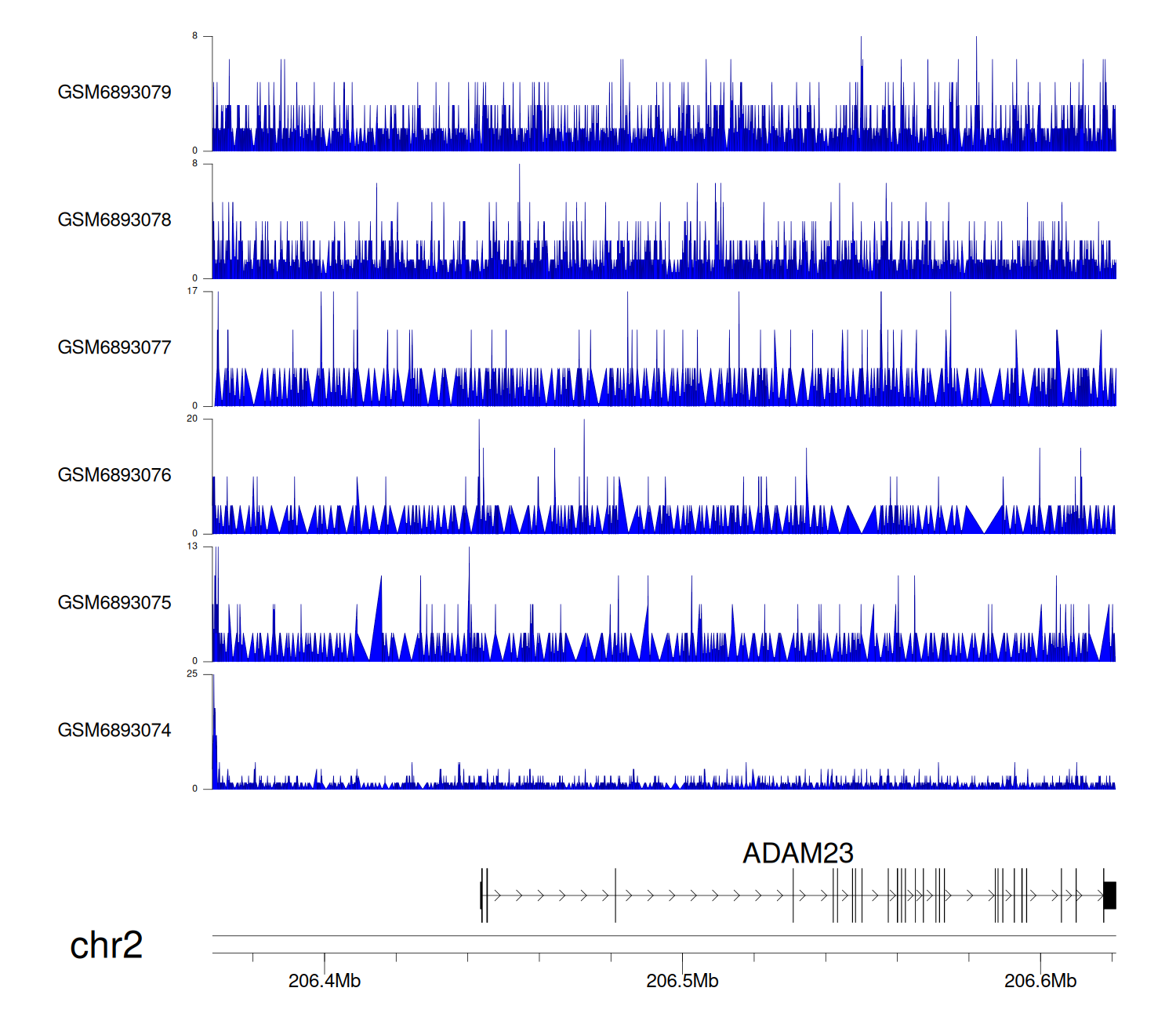This screenshot has height=1035, width=1176.
Task: Click the chr2 chromosome label
Action: tap(106, 945)
